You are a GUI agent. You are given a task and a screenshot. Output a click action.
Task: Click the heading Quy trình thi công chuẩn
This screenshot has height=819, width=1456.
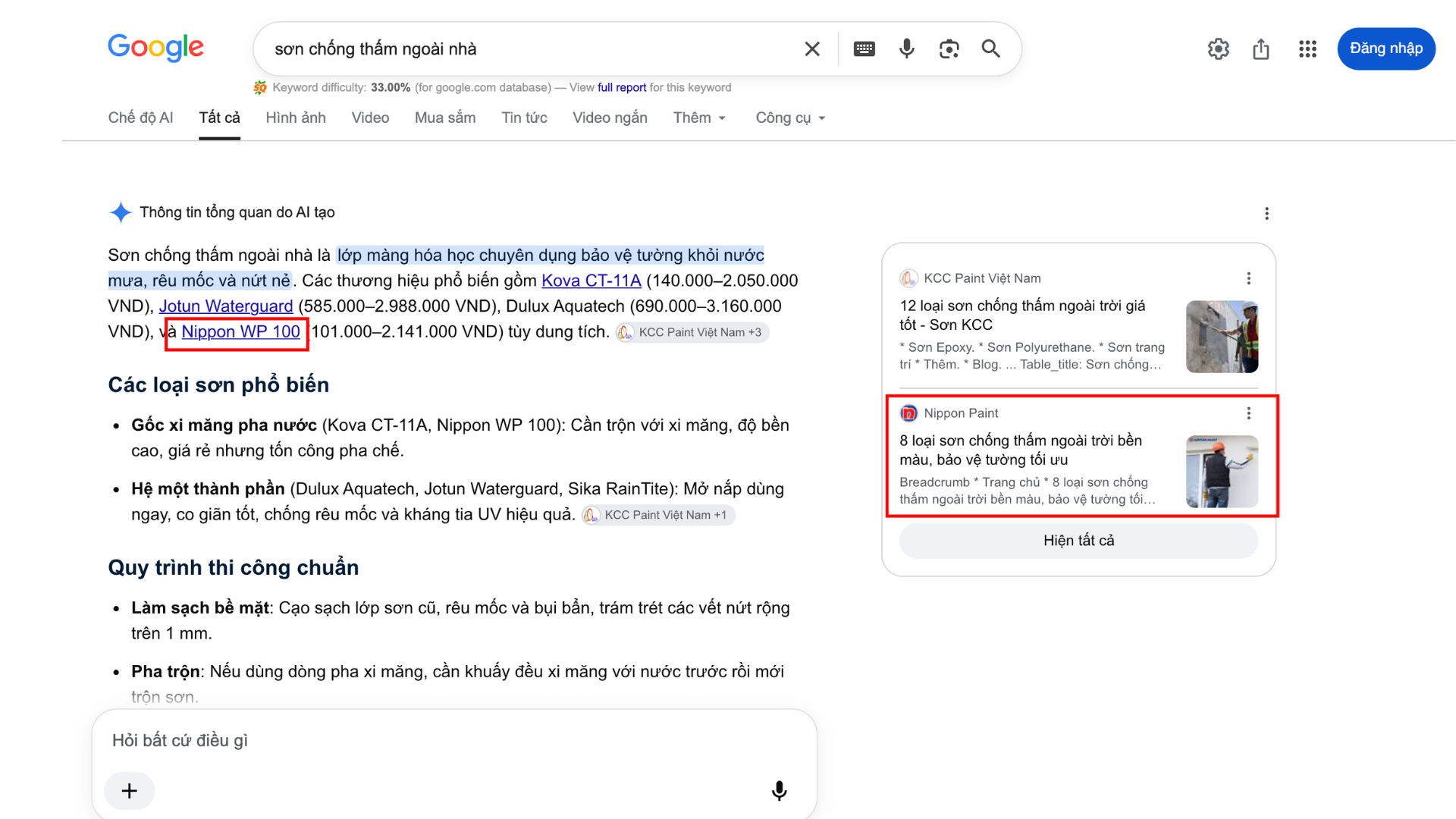click(234, 568)
